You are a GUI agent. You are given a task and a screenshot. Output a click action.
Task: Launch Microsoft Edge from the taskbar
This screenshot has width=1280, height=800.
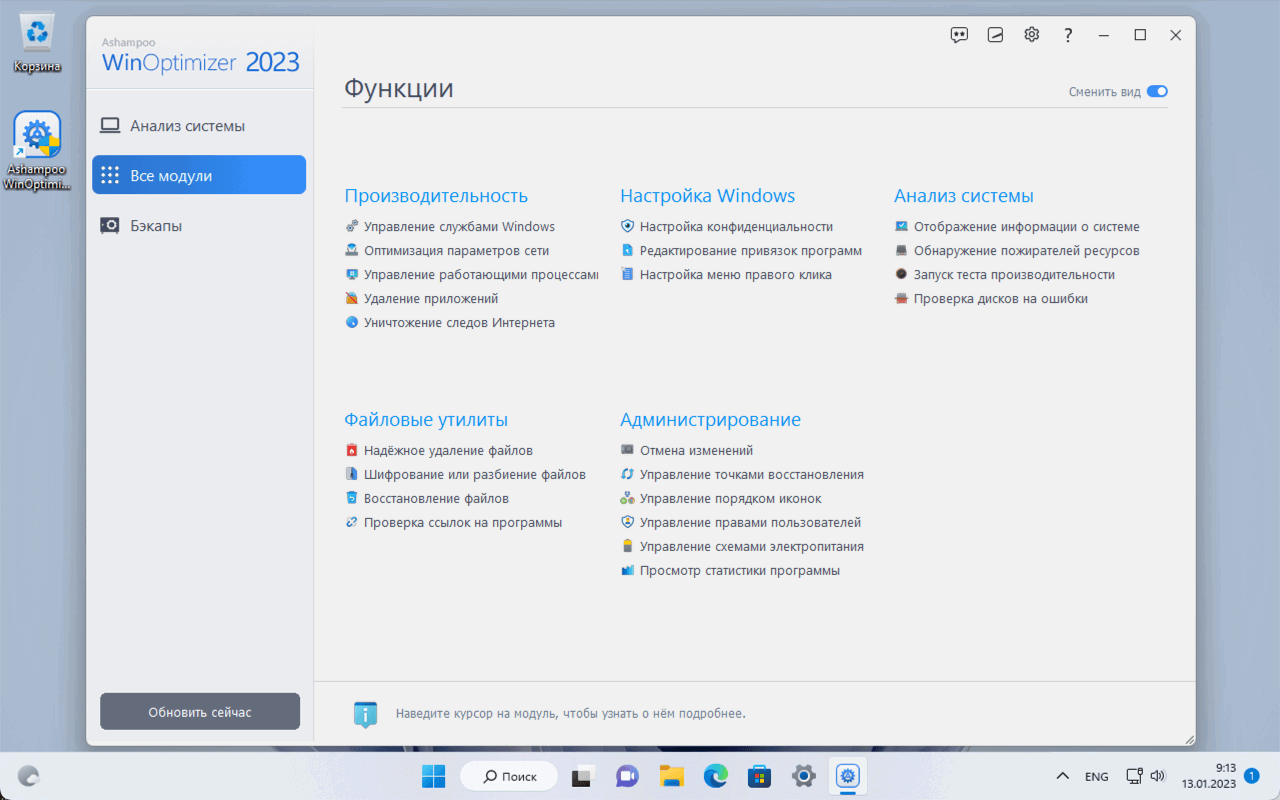(x=715, y=776)
